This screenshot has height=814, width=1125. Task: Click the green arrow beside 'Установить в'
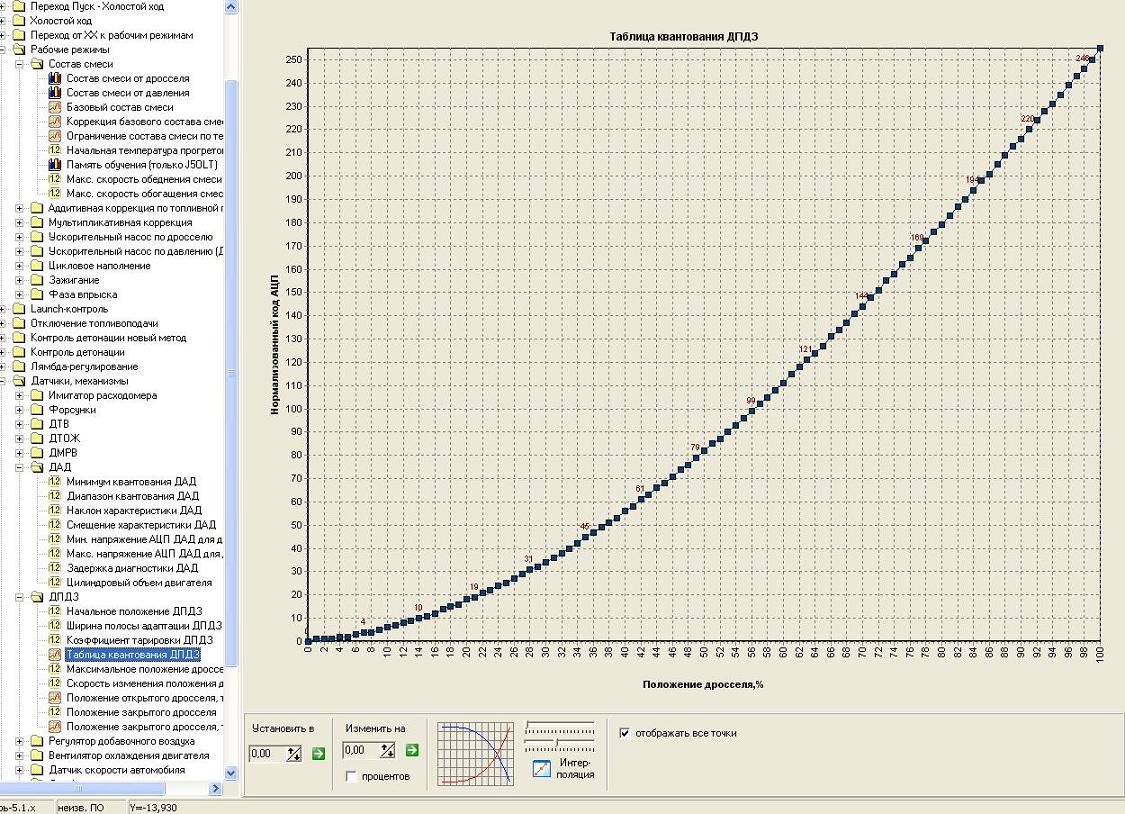tap(319, 753)
